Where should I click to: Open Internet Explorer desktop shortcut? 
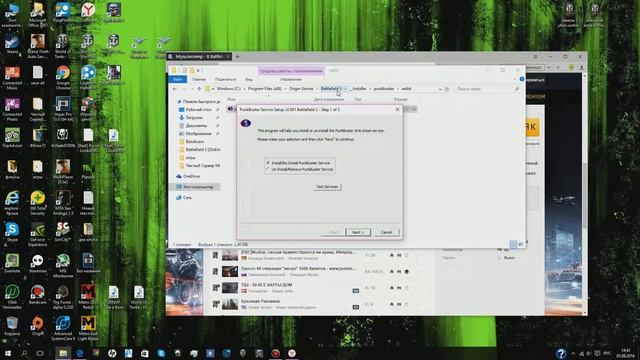point(12,202)
